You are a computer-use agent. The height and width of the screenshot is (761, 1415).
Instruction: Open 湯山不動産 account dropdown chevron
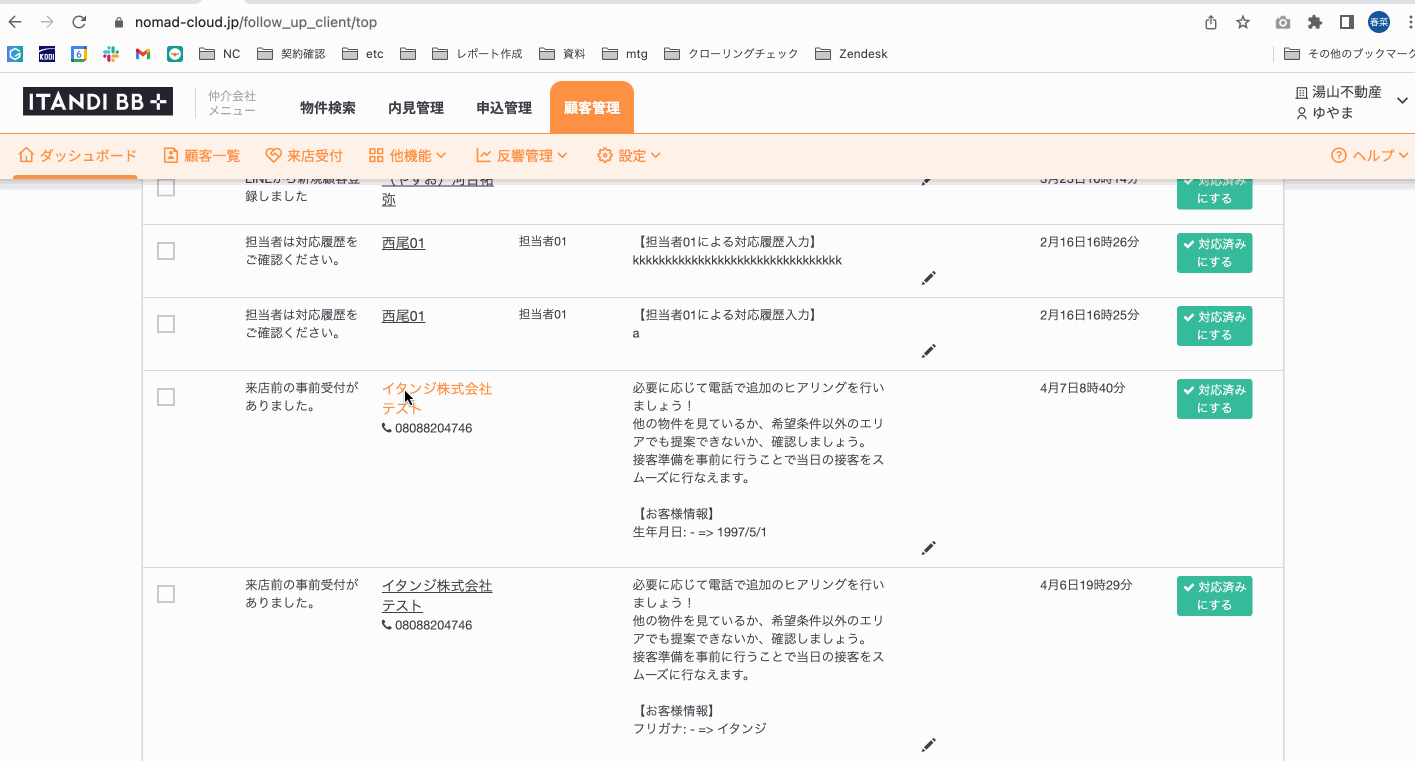1402,100
